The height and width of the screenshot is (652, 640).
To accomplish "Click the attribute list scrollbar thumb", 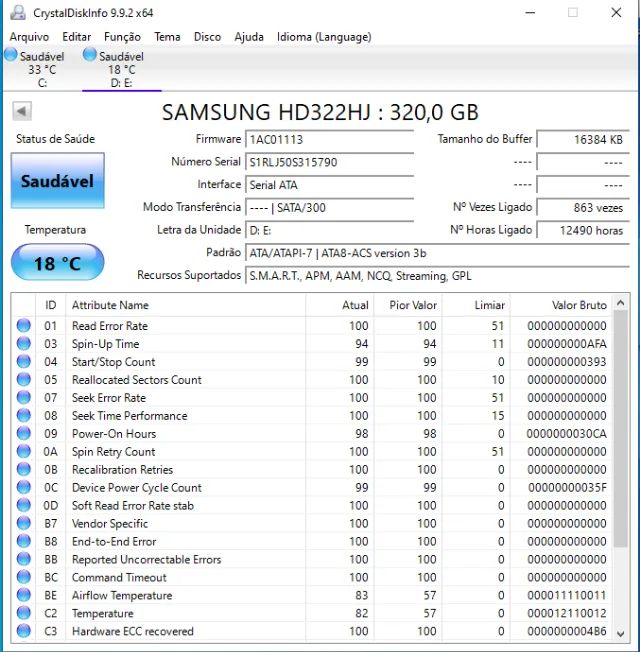I will pyautogui.click(x=620, y=429).
